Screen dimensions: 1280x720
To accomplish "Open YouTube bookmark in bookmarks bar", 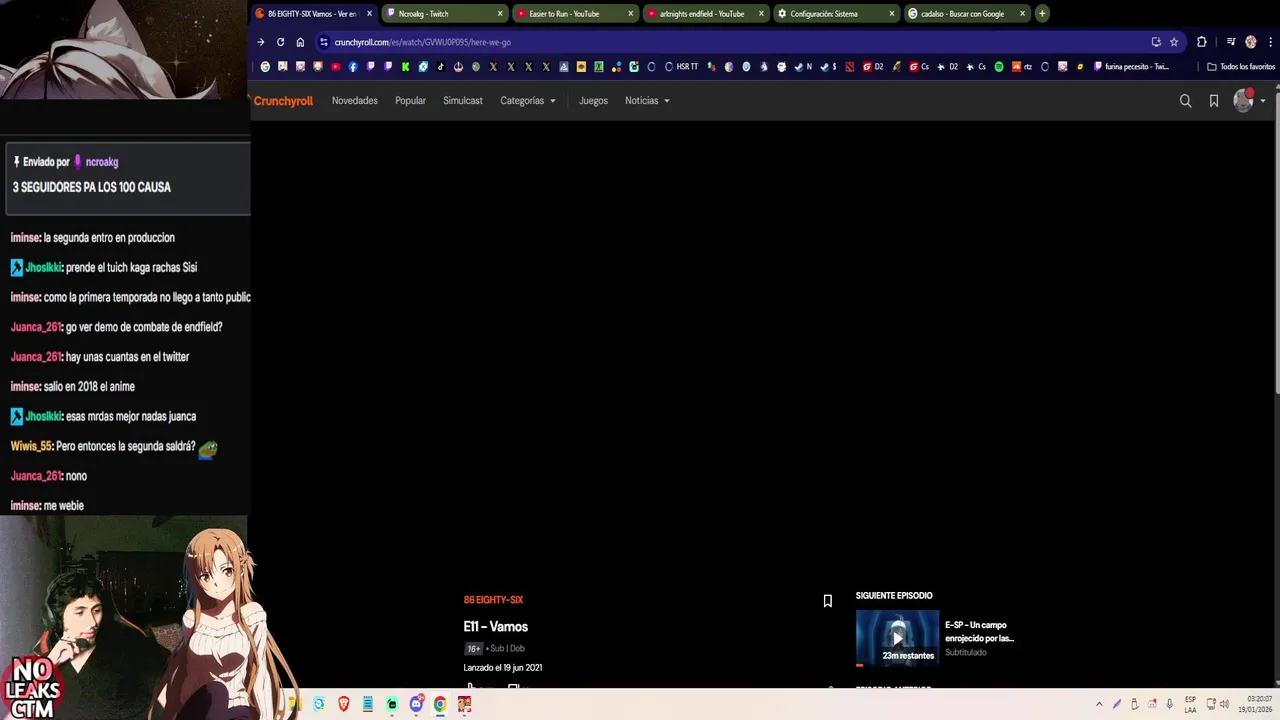I will (335, 67).
